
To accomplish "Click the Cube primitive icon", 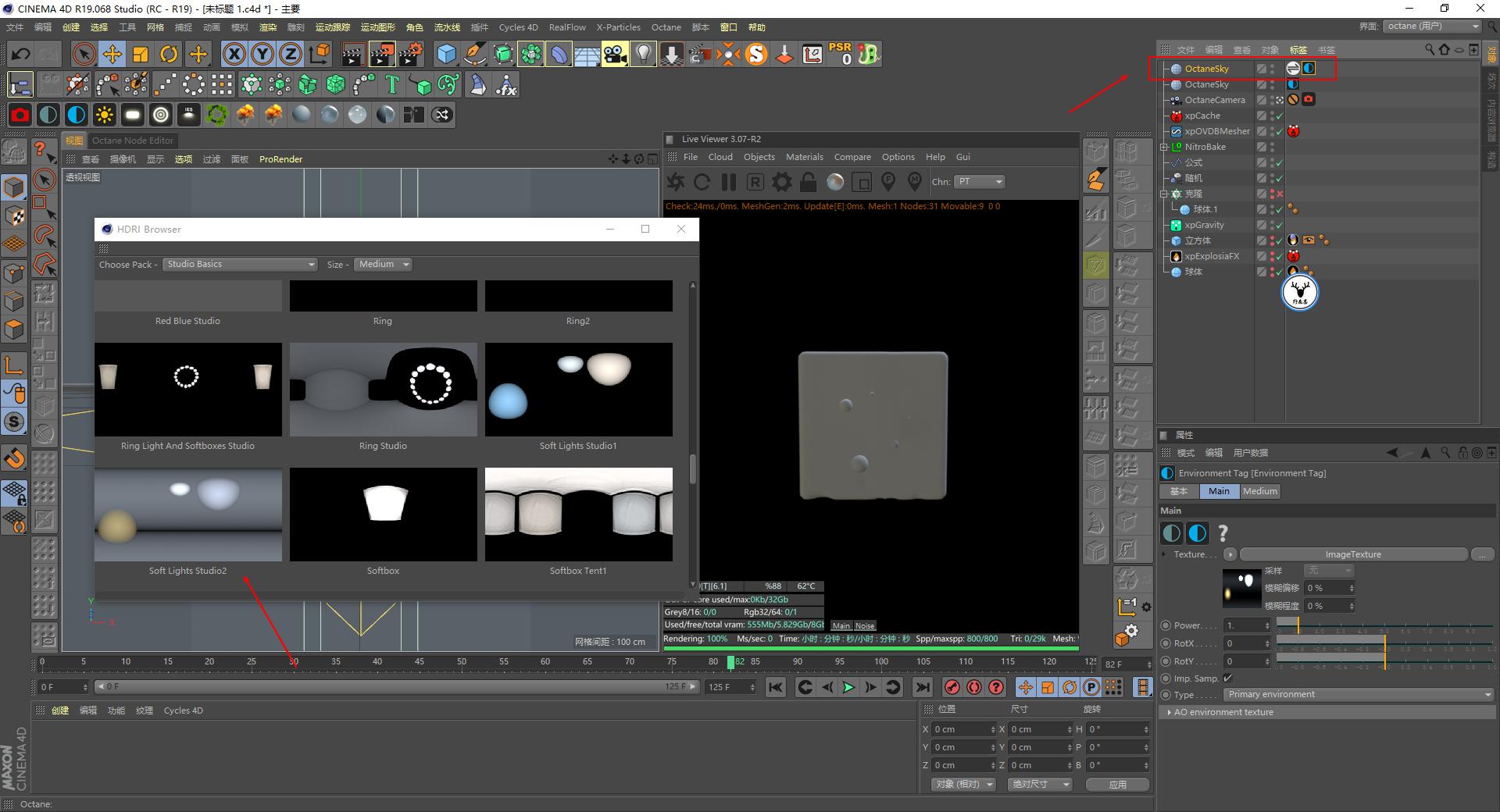I will click(x=446, y=54).
